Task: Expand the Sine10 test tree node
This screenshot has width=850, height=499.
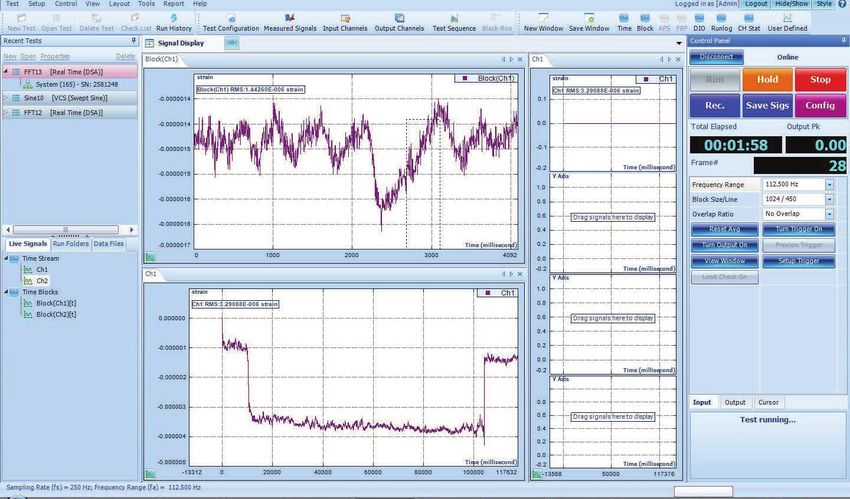Action: pyautogui.click(x=6, y=98)
